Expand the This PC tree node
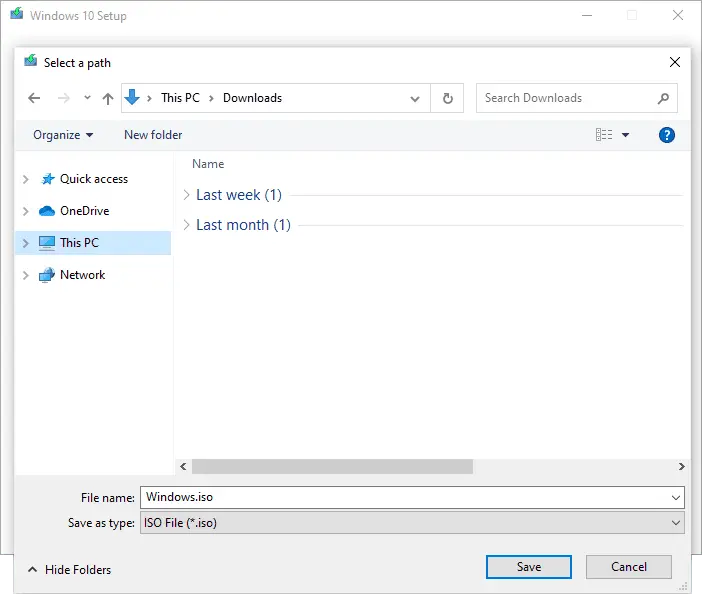 [x=26, y=243]
